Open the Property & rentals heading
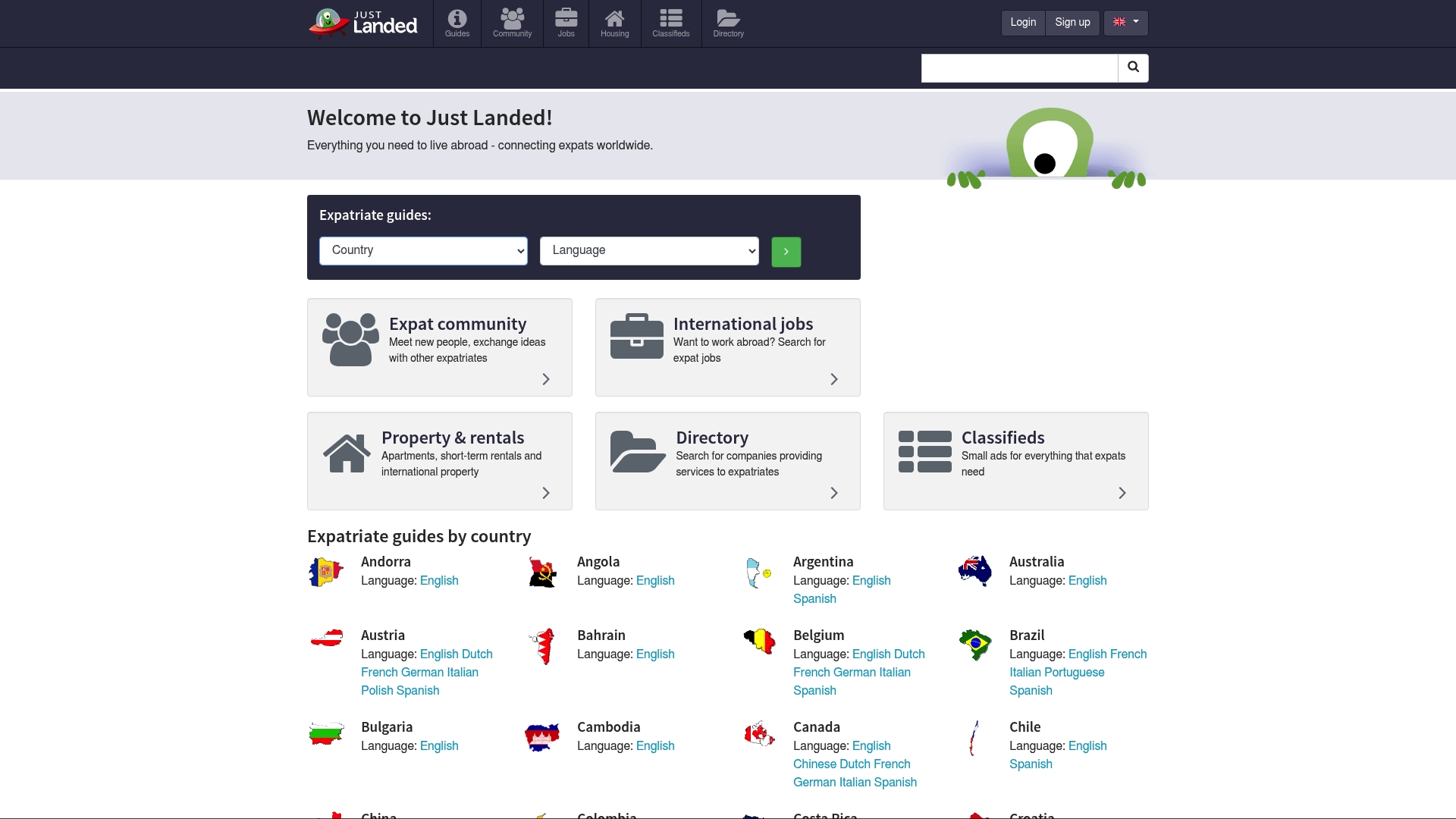 pyautogui.click(x=453, y=438)
